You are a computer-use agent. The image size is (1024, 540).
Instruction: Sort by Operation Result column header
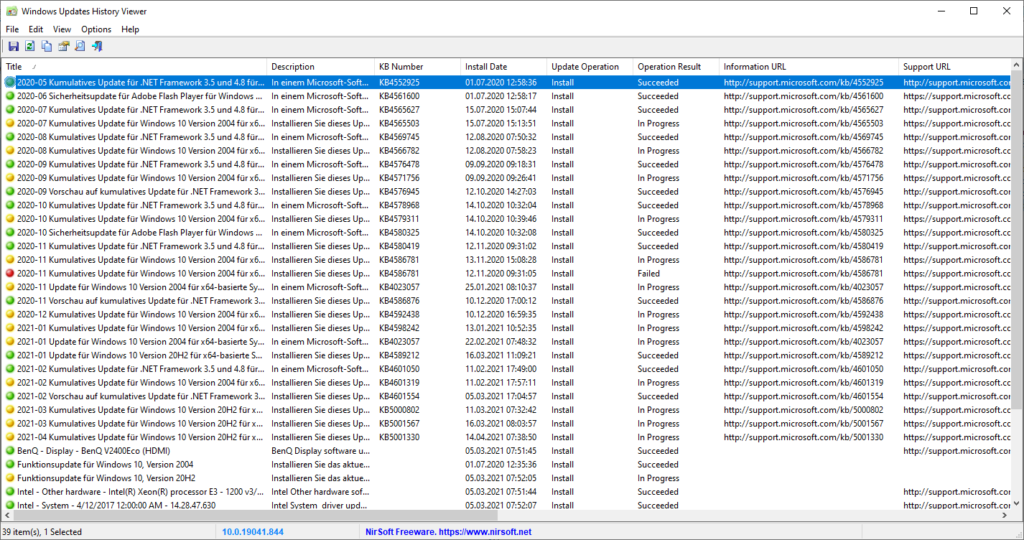[x=669, y=67]
